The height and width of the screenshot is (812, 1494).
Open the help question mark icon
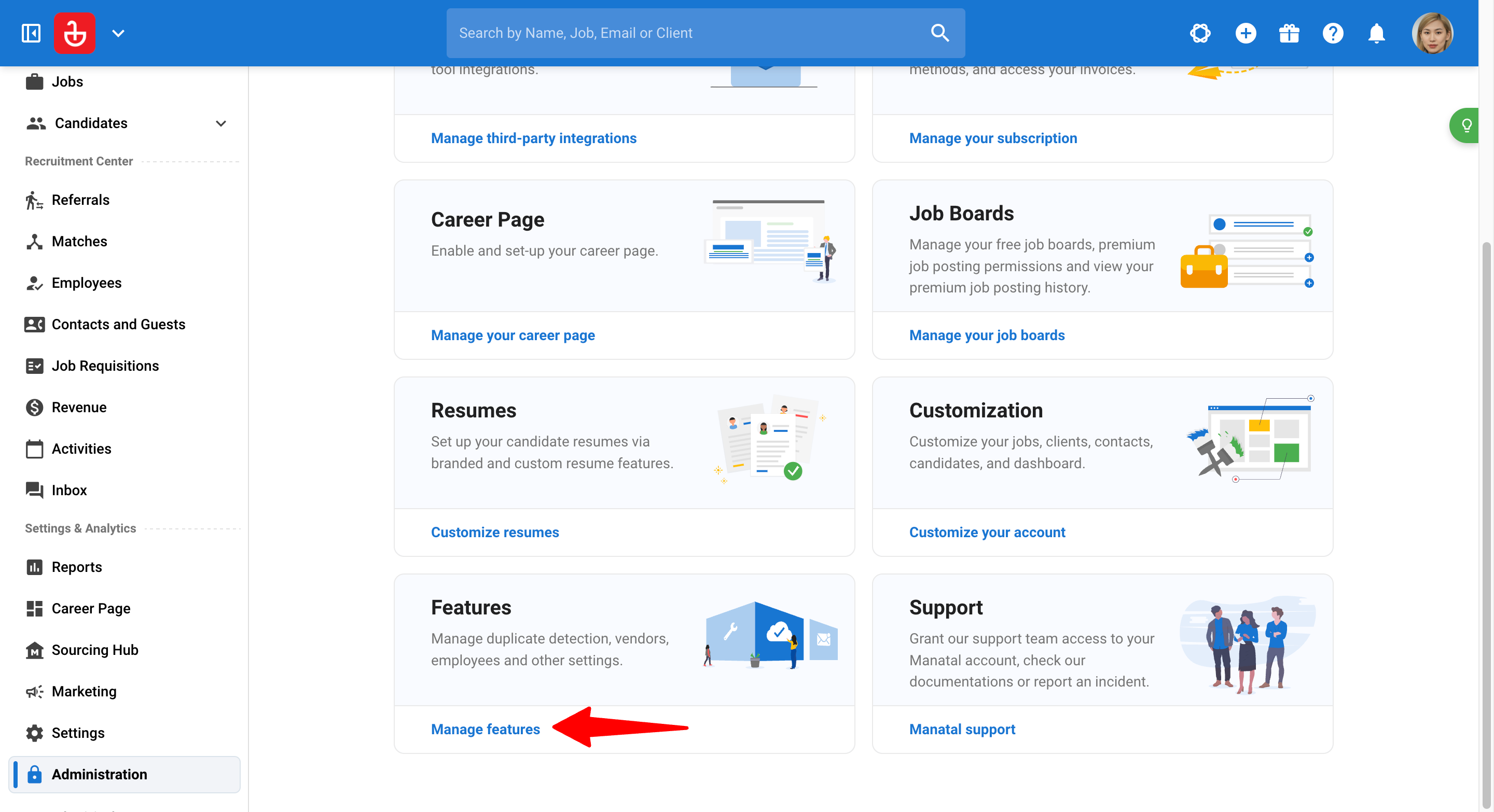(1333, 33)
